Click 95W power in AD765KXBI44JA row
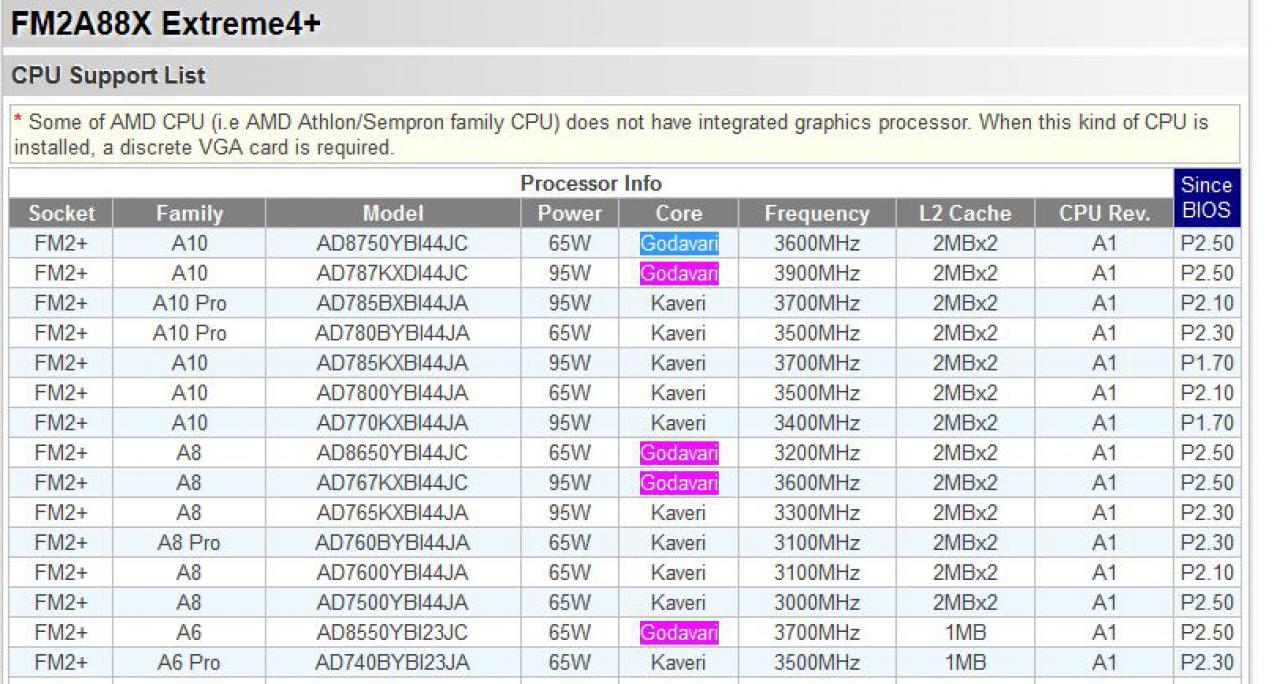Screen dimensions: 1280x684 (x=570, y=513)
